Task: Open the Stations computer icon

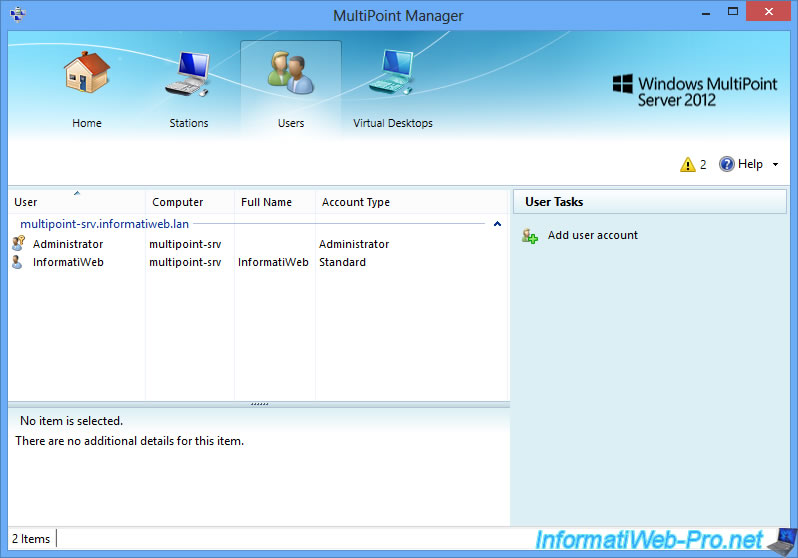Action: (x=188, y=73)
